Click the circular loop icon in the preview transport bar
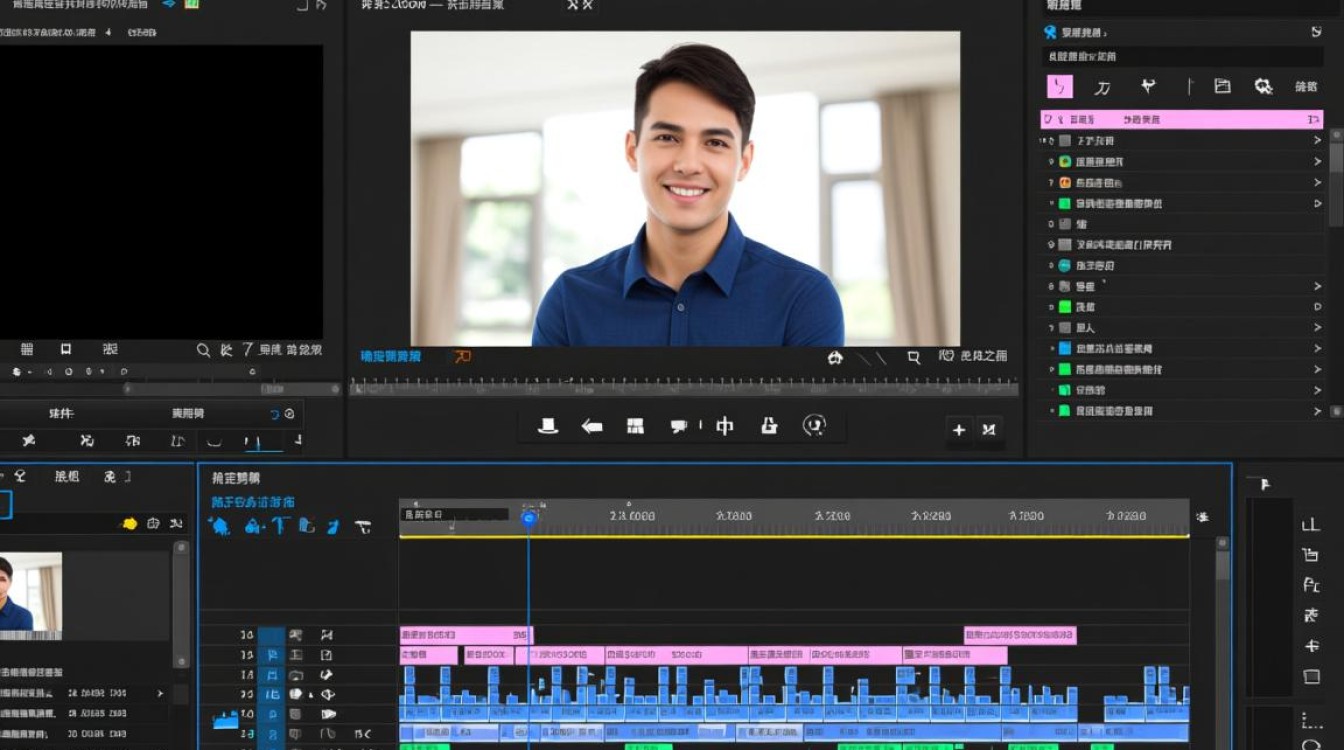The width and height of the screenshot is (1344, 750). point(814,426)
